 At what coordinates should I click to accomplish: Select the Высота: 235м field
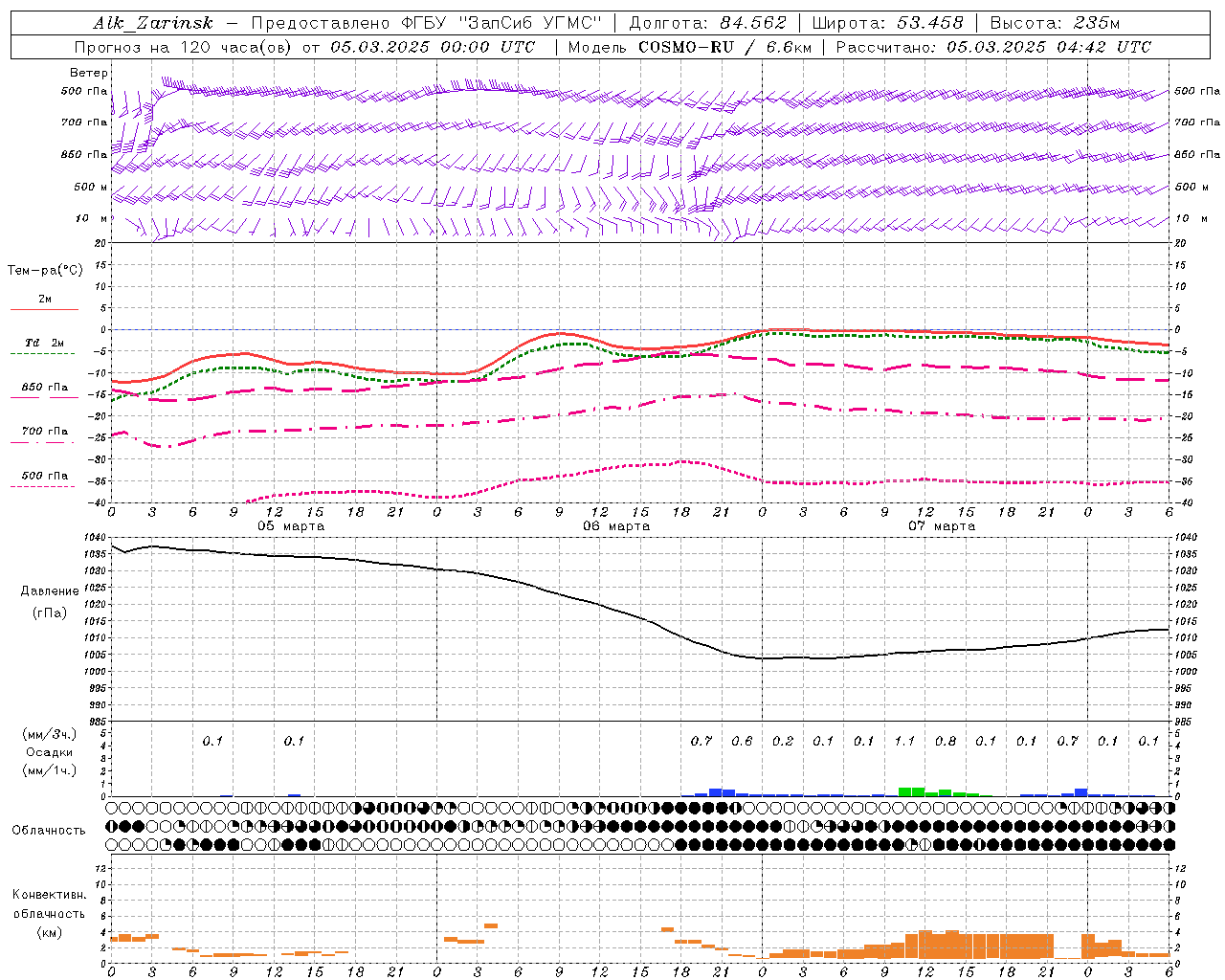1055,23
